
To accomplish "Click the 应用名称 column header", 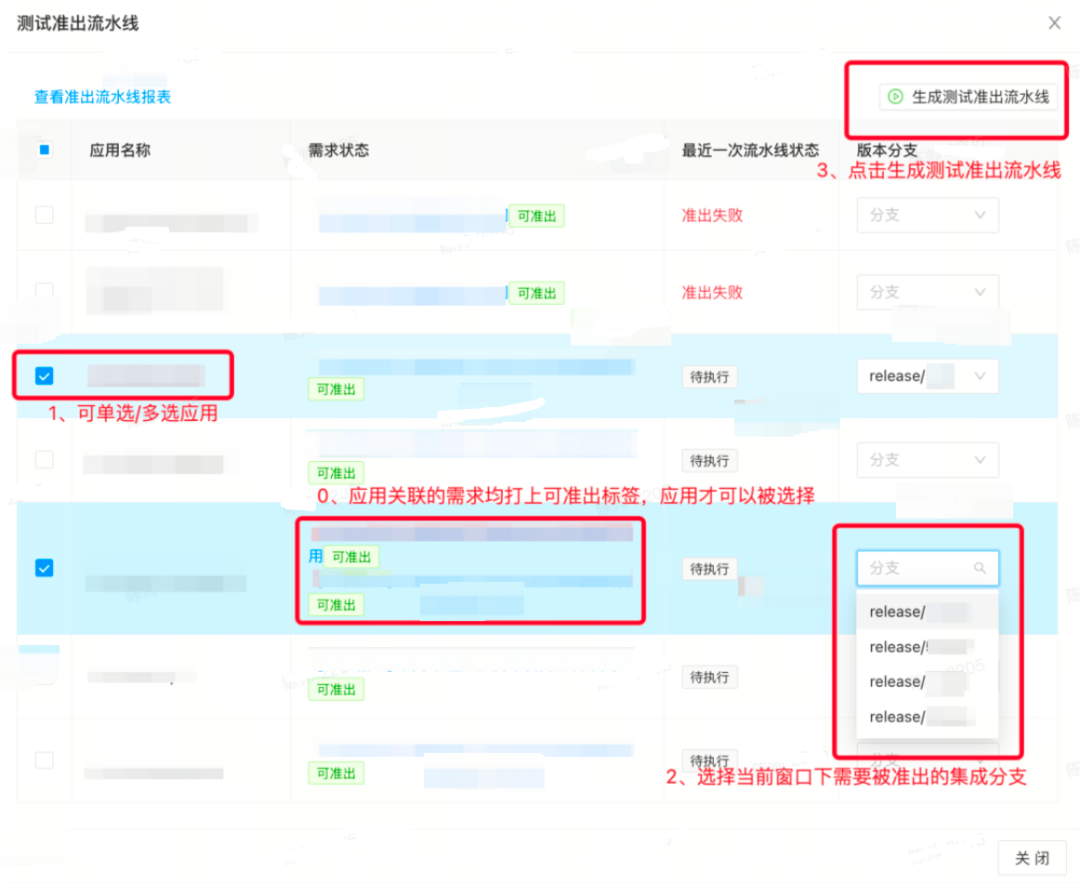I will tap(120, 150).
